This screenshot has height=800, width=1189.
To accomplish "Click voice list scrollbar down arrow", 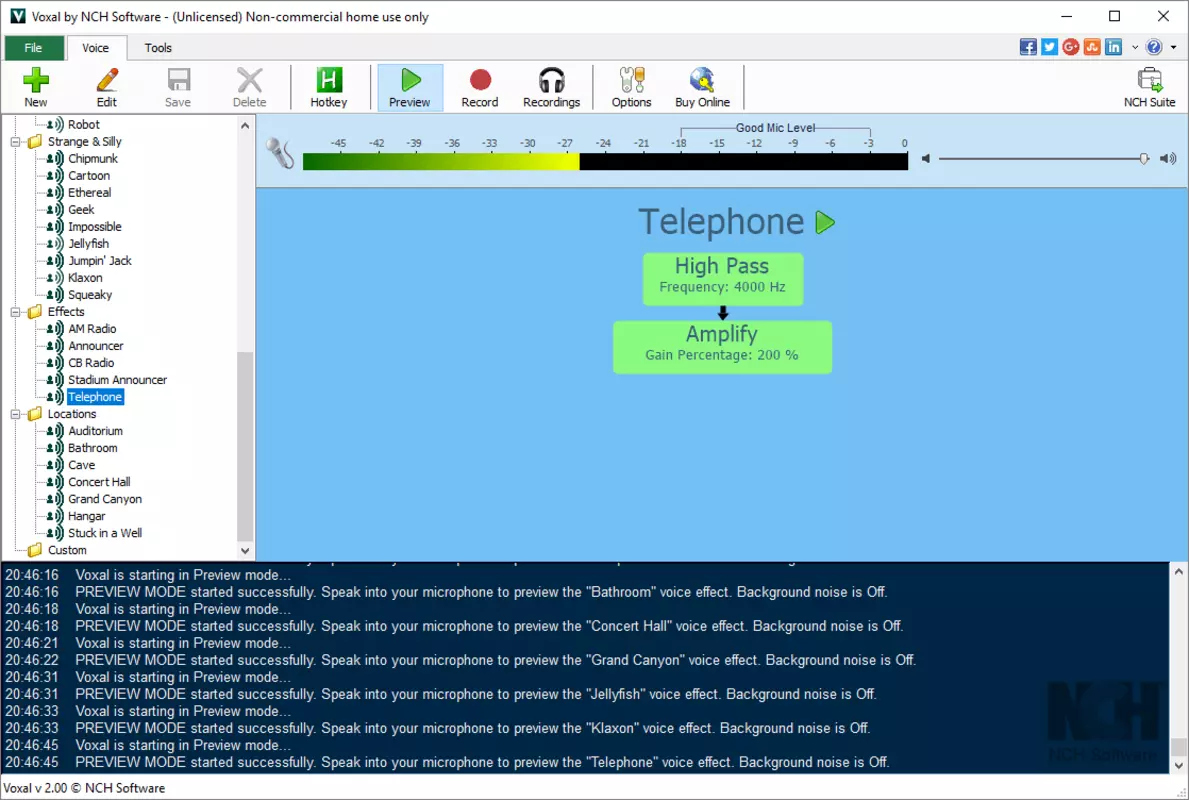I will coord(245,551).
